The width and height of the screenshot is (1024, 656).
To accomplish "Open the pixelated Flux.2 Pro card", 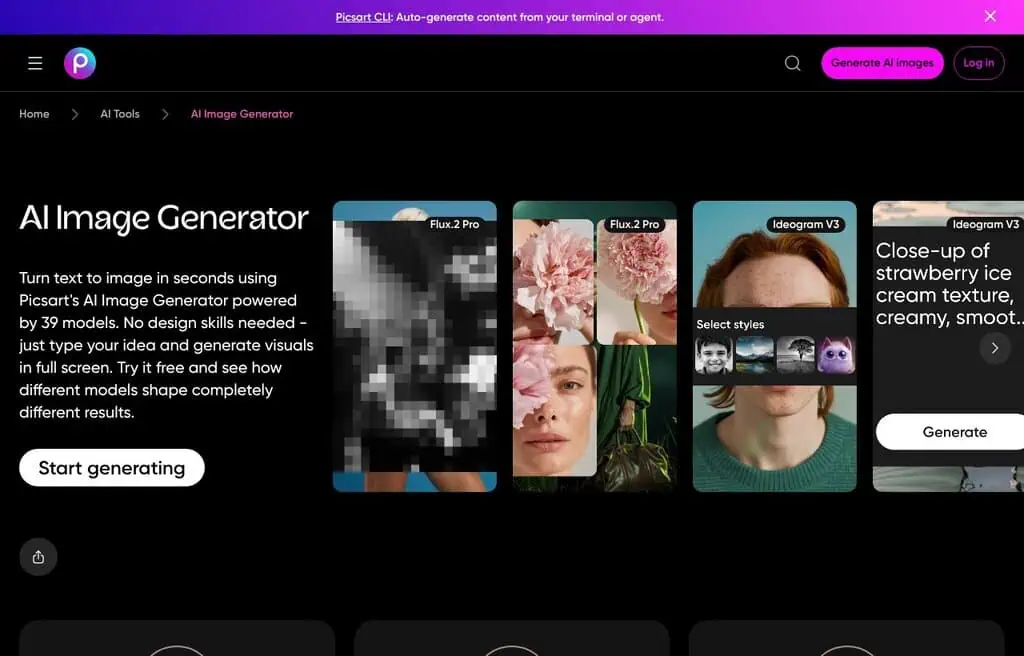I will coord(415,346).
